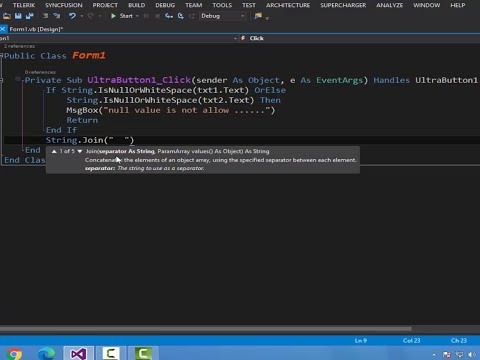Place cursor in the String.Join line
This screenshot has height=360, width=480.
pyautogui.click(x=90, y=140)
